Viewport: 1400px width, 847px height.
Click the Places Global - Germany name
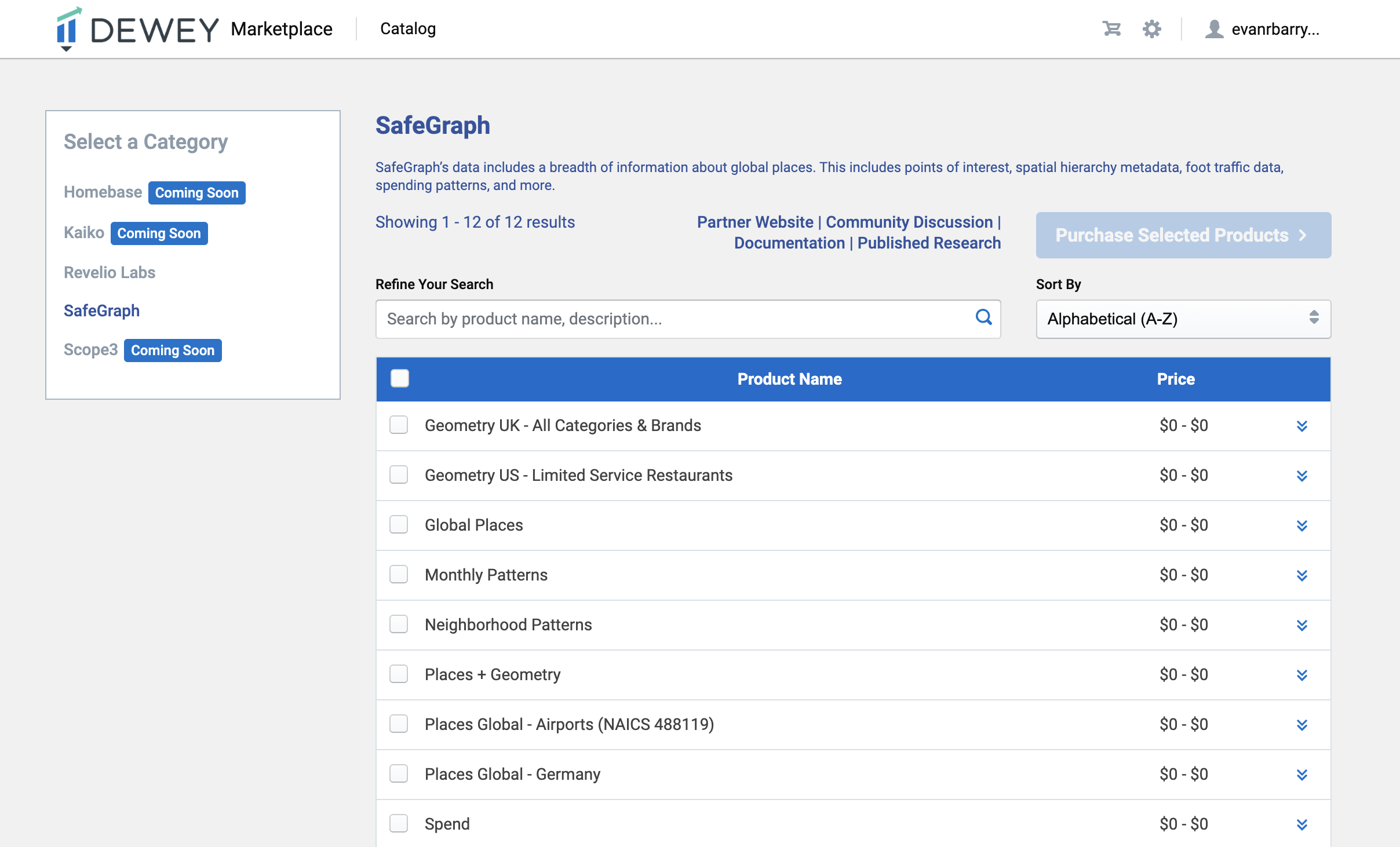coord(512,774)
